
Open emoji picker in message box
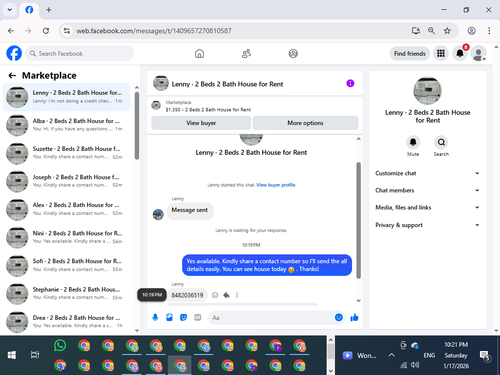click(x=339, y=317)
